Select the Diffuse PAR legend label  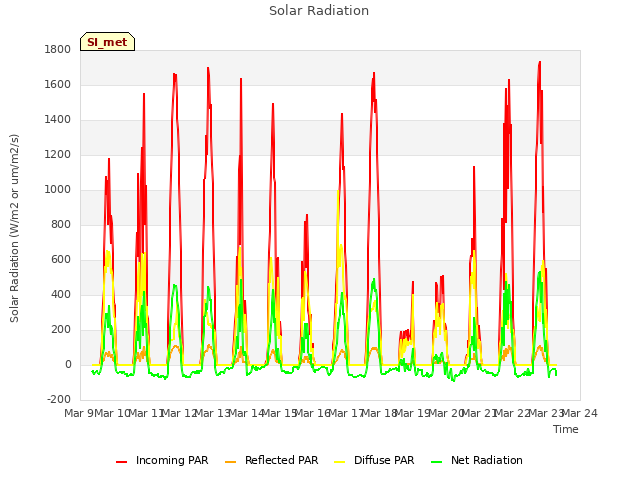point(384,460)
